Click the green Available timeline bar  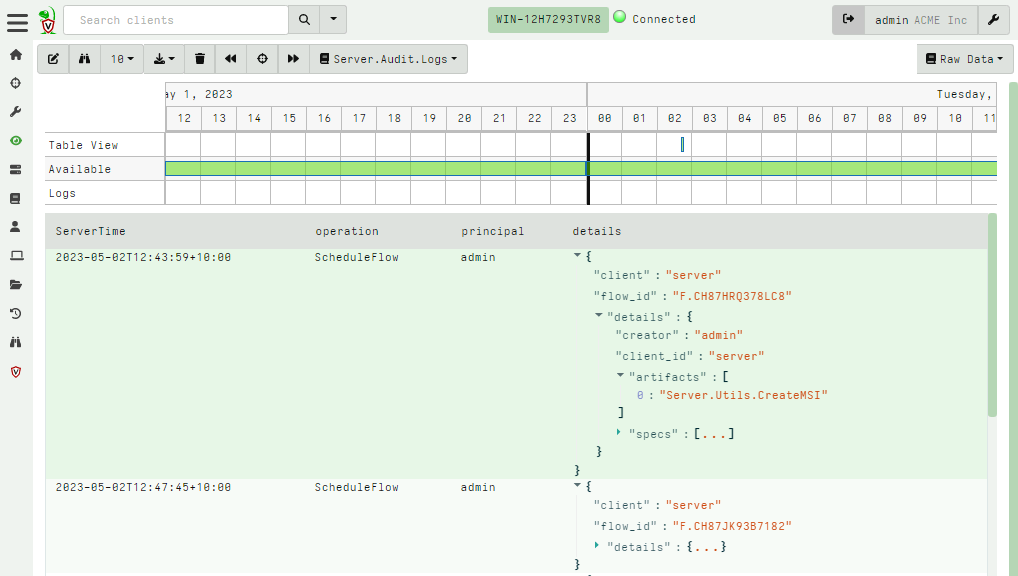pyautogui.click(x=581, y=169)
